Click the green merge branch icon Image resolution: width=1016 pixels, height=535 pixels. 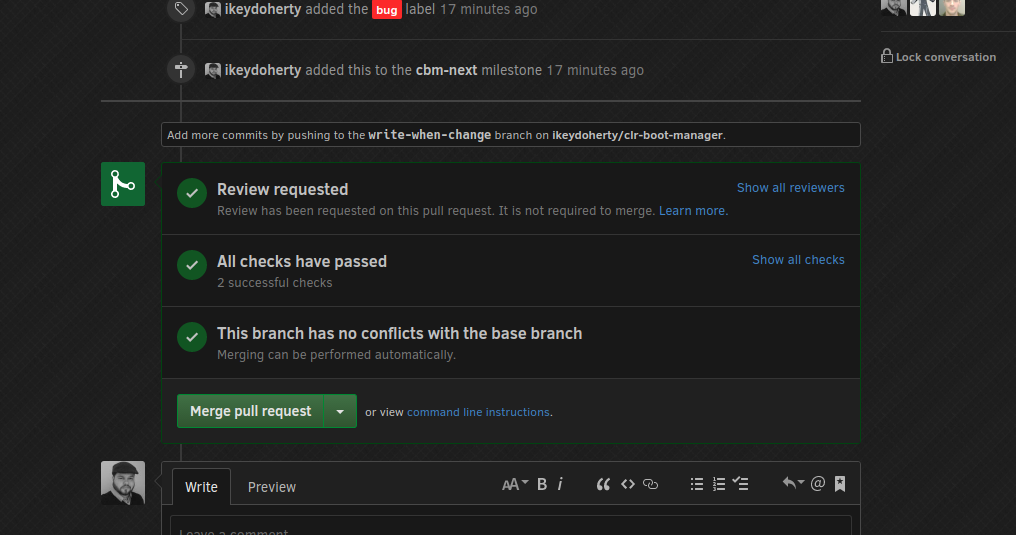click(x=122, y=184)
